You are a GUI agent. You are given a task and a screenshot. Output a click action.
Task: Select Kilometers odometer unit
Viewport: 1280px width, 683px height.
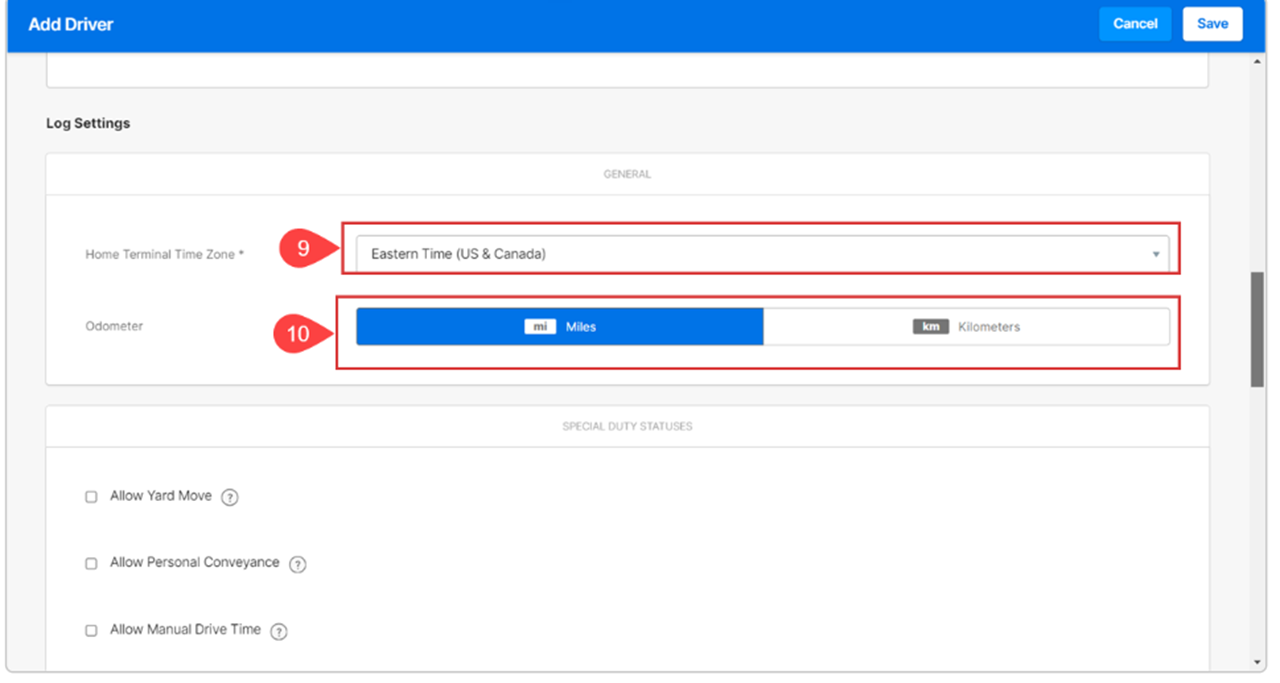966,327
